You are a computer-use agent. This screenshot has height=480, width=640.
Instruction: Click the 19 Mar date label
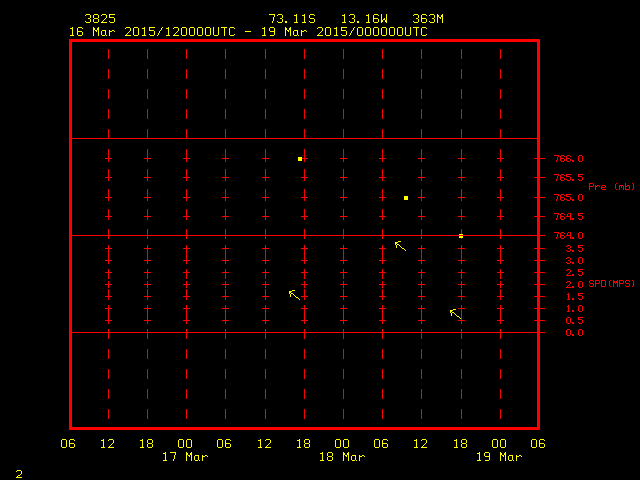[498, 457]
